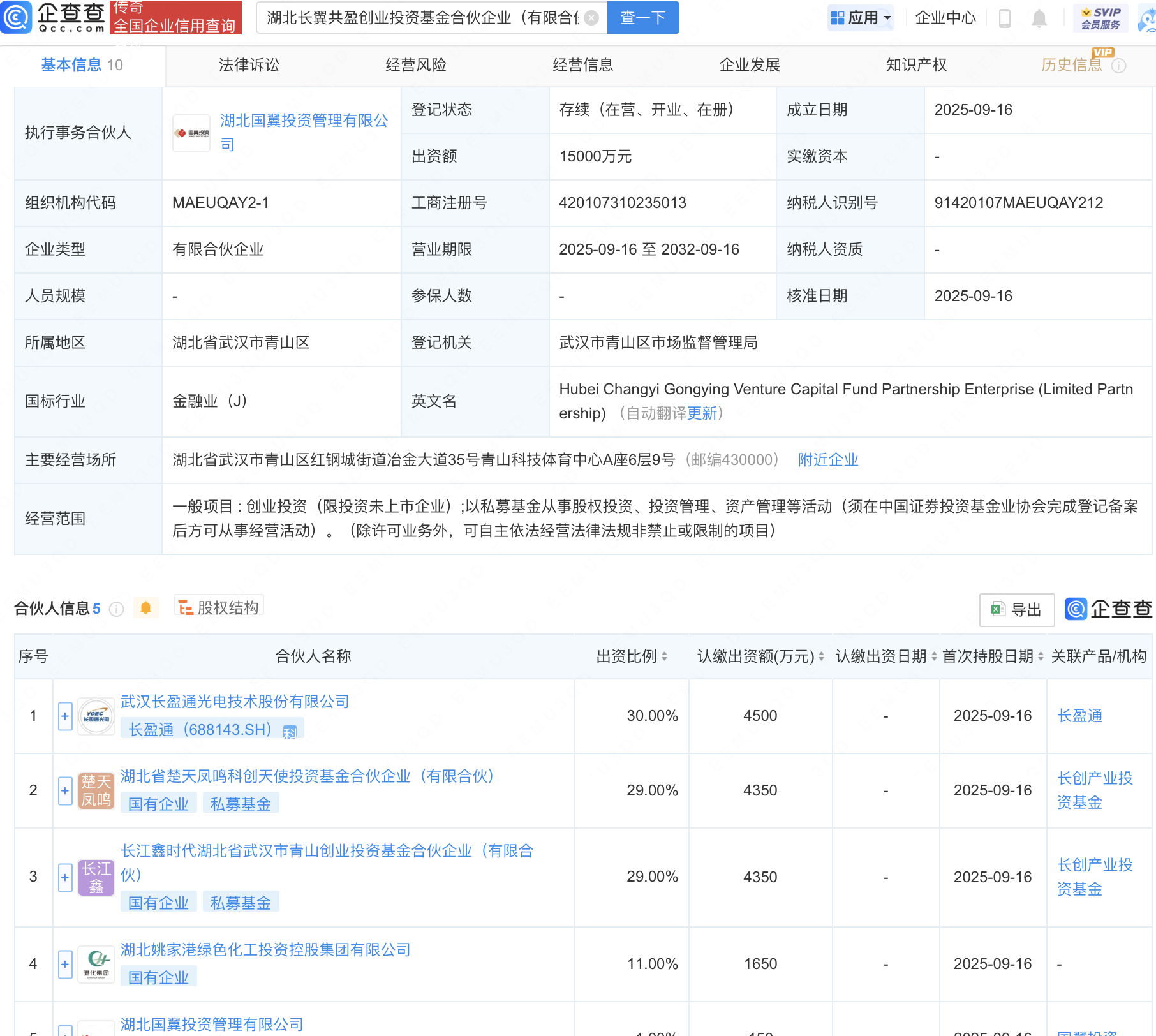Switch to the 法律诉讼 tab

tap(249, 65)
